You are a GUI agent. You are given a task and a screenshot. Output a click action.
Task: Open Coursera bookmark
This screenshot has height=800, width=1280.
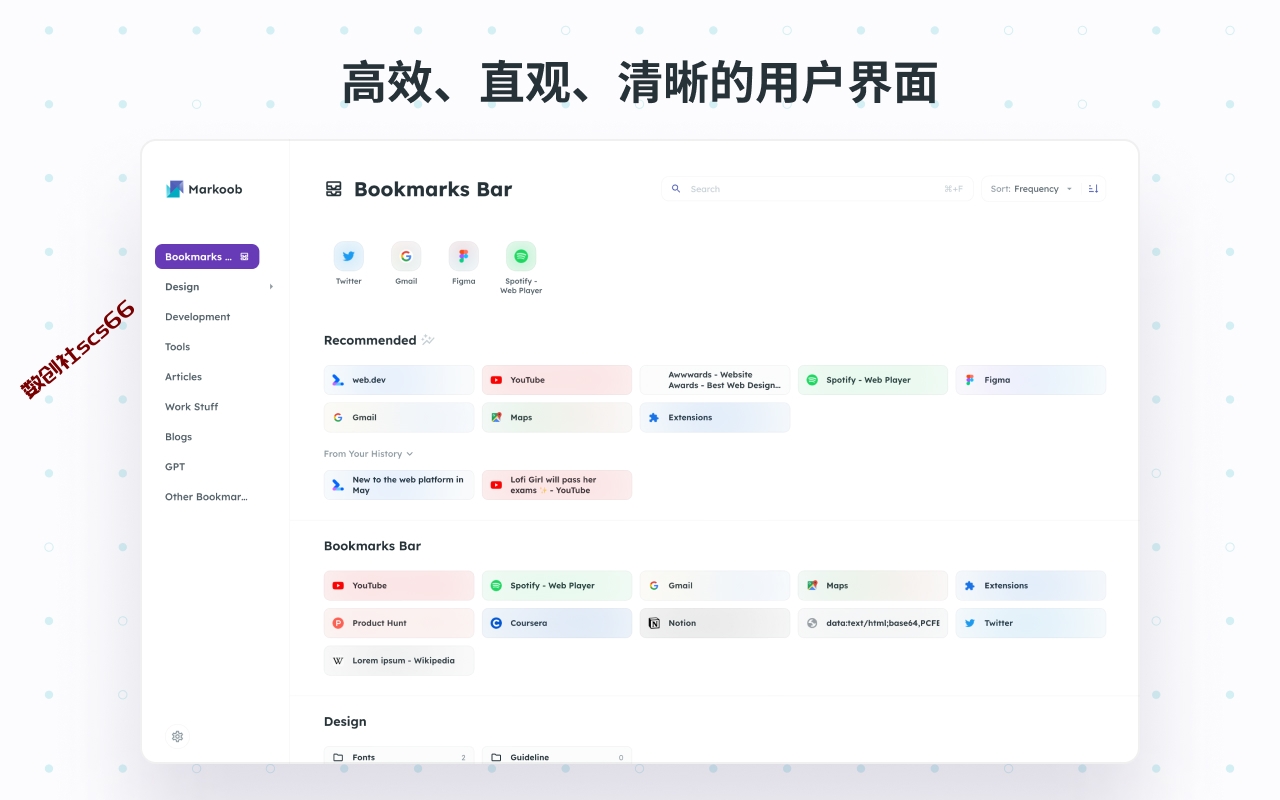click(557, 623)
